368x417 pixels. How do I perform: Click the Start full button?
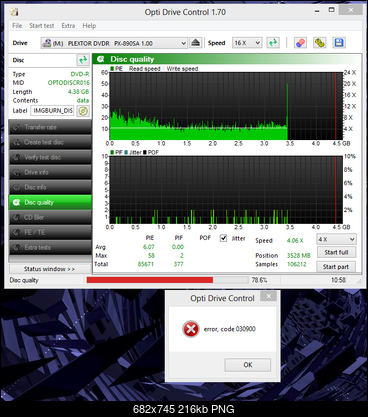(x=336, y=252)
